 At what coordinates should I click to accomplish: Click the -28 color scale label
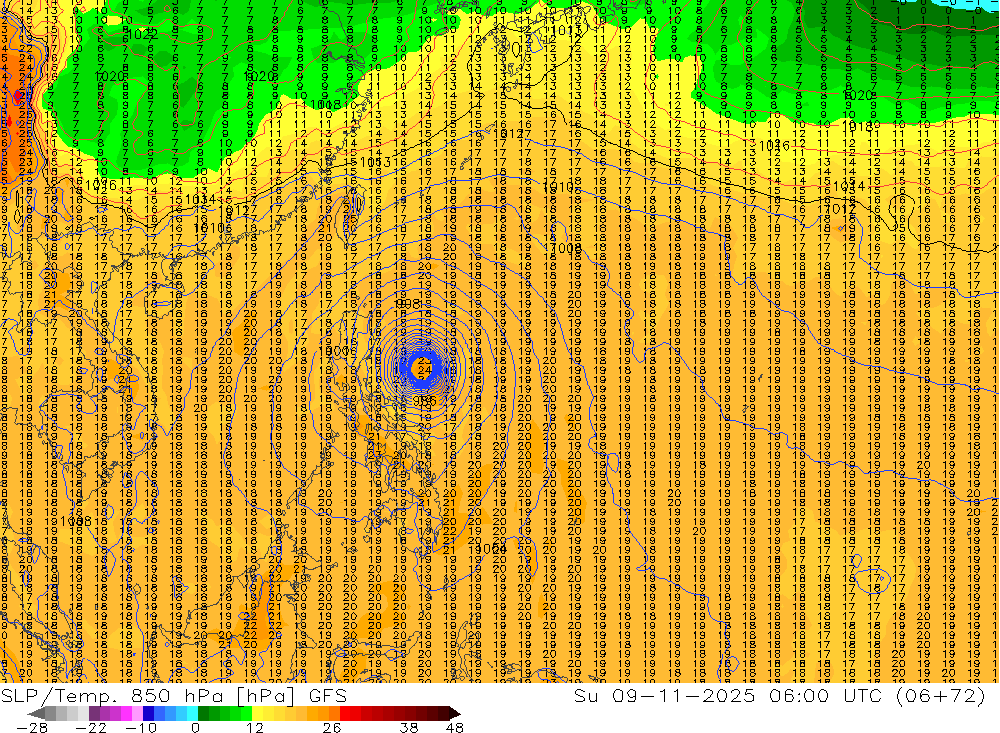pos(31,727)
